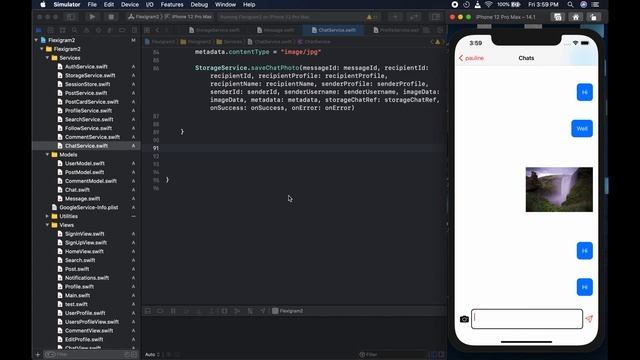Open CommentService.swift in navigator
This screenshot has width=640, height=360.
pyautogui.click(x=92, y=137)
